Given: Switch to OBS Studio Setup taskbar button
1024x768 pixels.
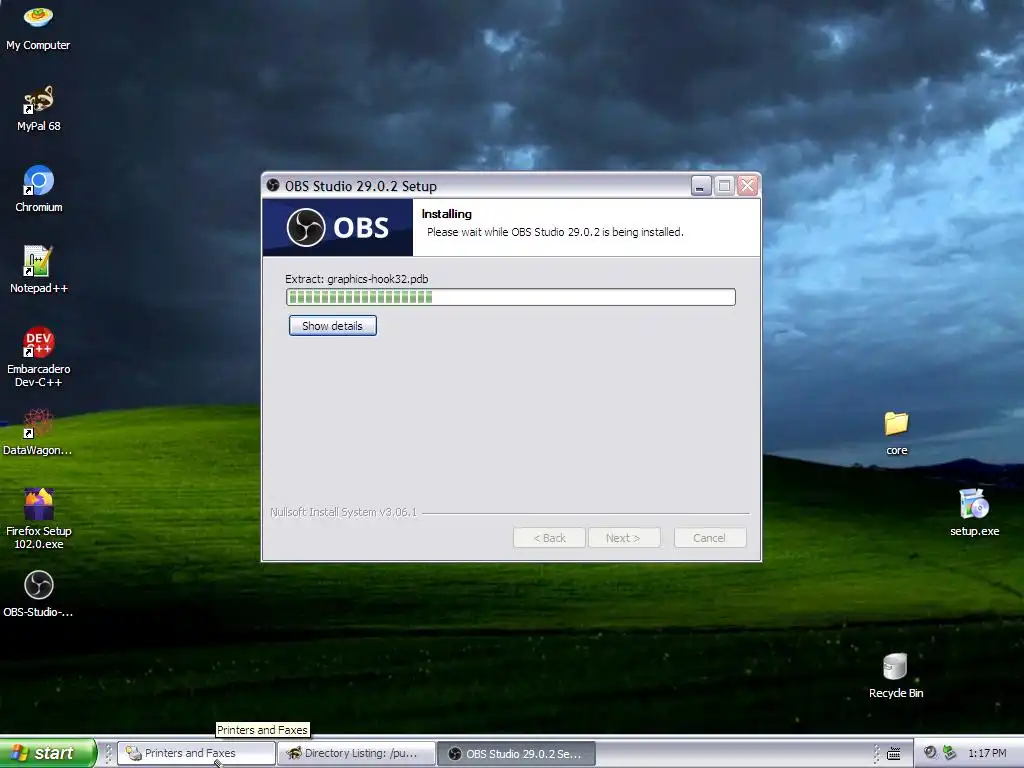Looking at the screenshot, I should [516, 753].
